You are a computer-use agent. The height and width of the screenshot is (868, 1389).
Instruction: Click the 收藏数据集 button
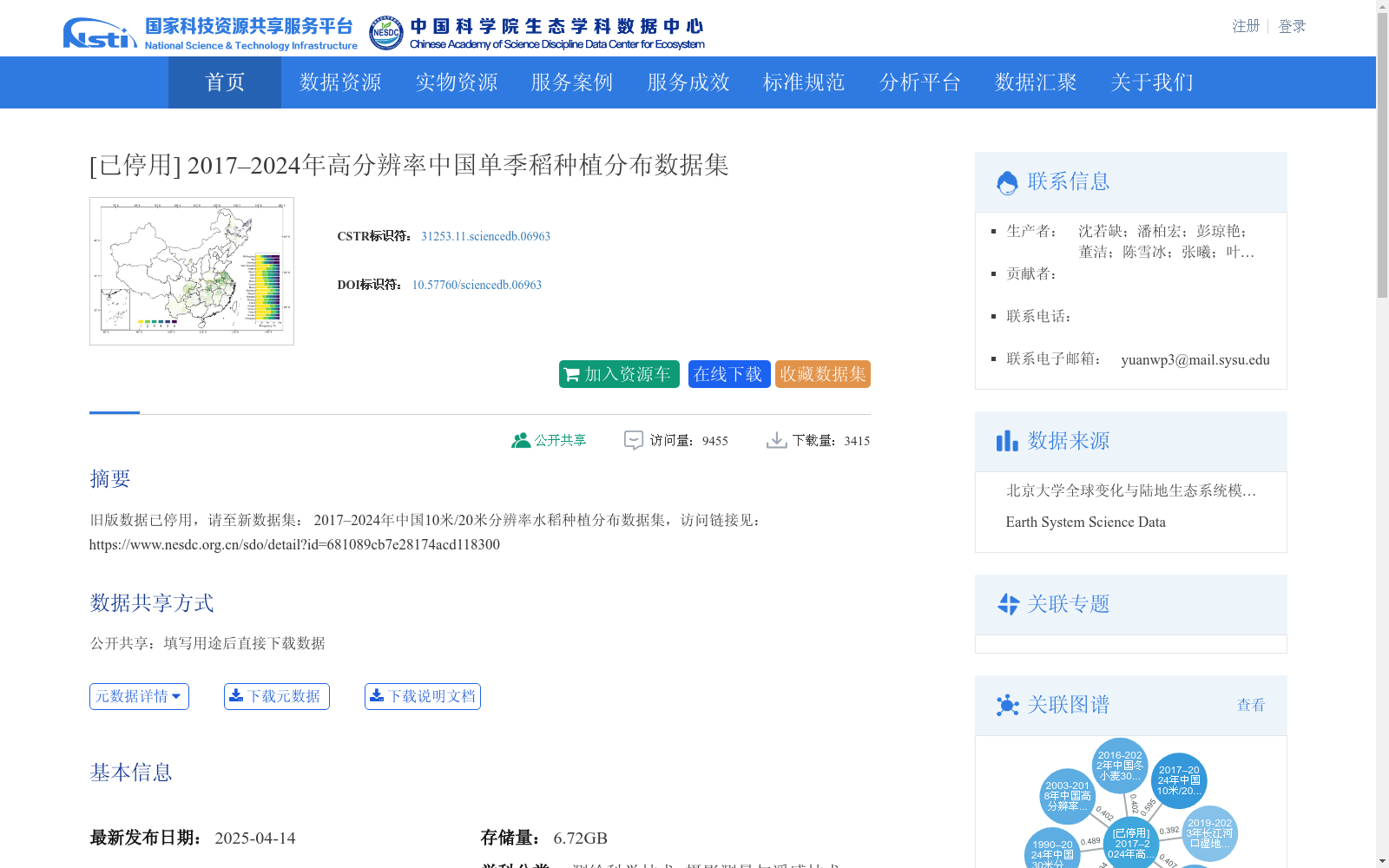point(823,374)
